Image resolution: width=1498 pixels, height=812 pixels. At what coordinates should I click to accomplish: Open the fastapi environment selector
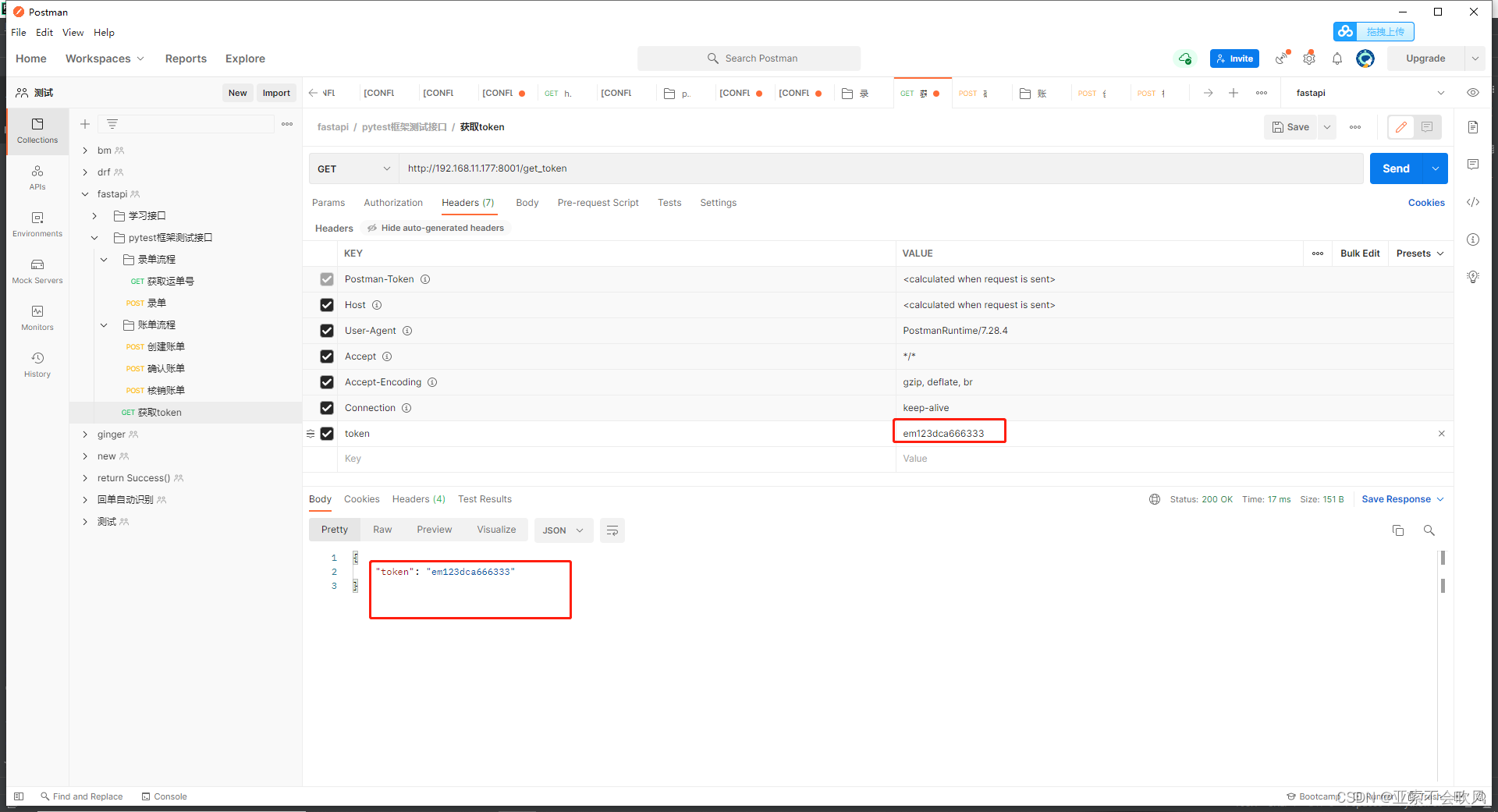click(1370, 93)
